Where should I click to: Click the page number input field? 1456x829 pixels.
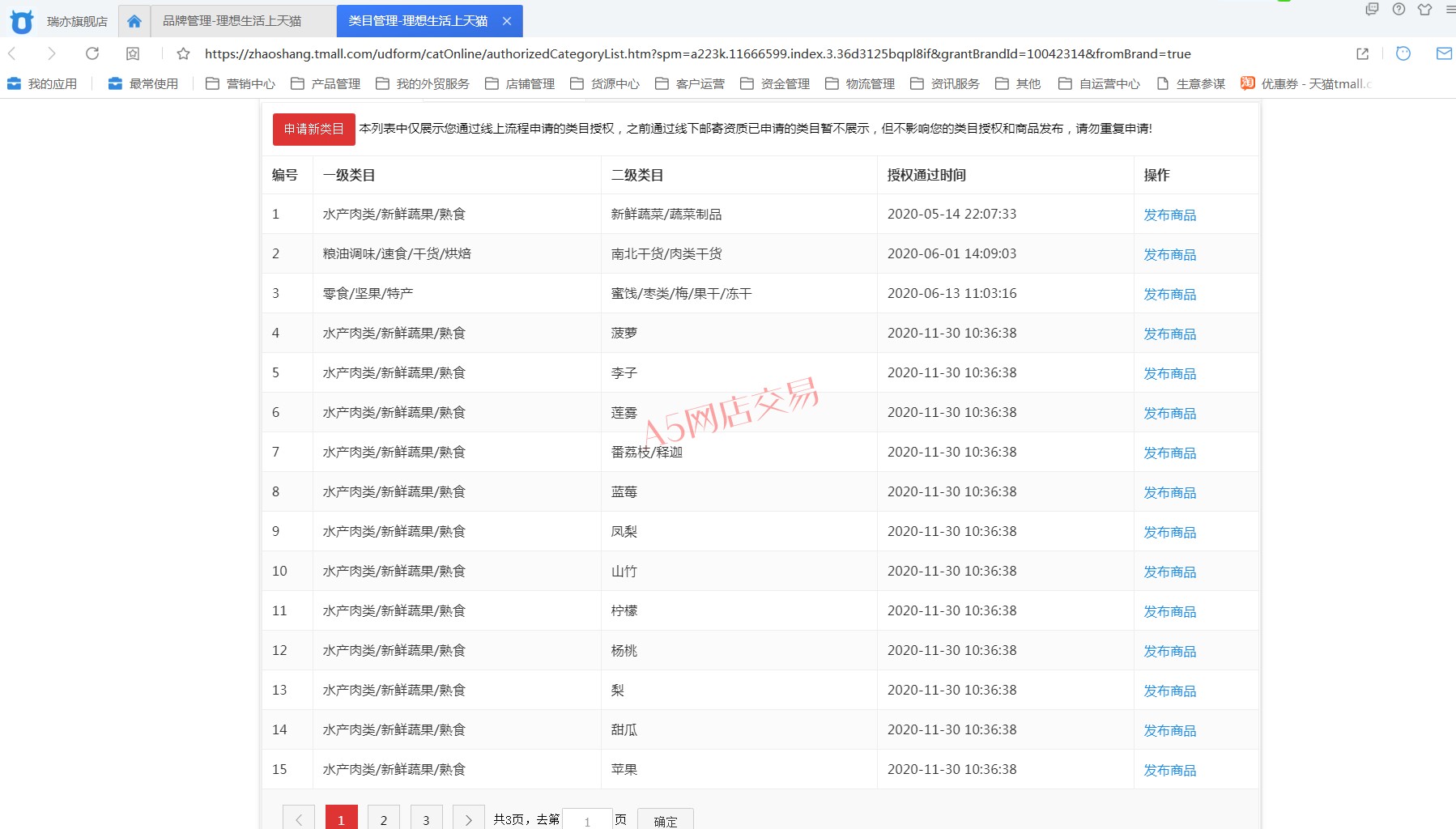click(x=587, y=819)
